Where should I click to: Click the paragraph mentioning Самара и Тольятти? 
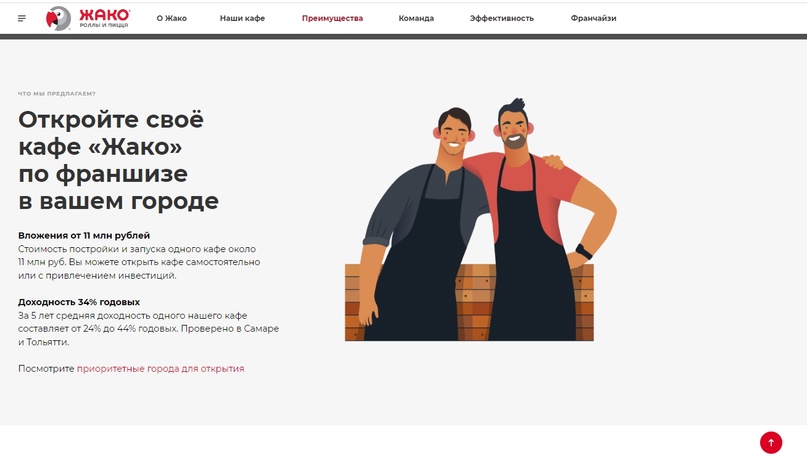[x=148, y=328]
